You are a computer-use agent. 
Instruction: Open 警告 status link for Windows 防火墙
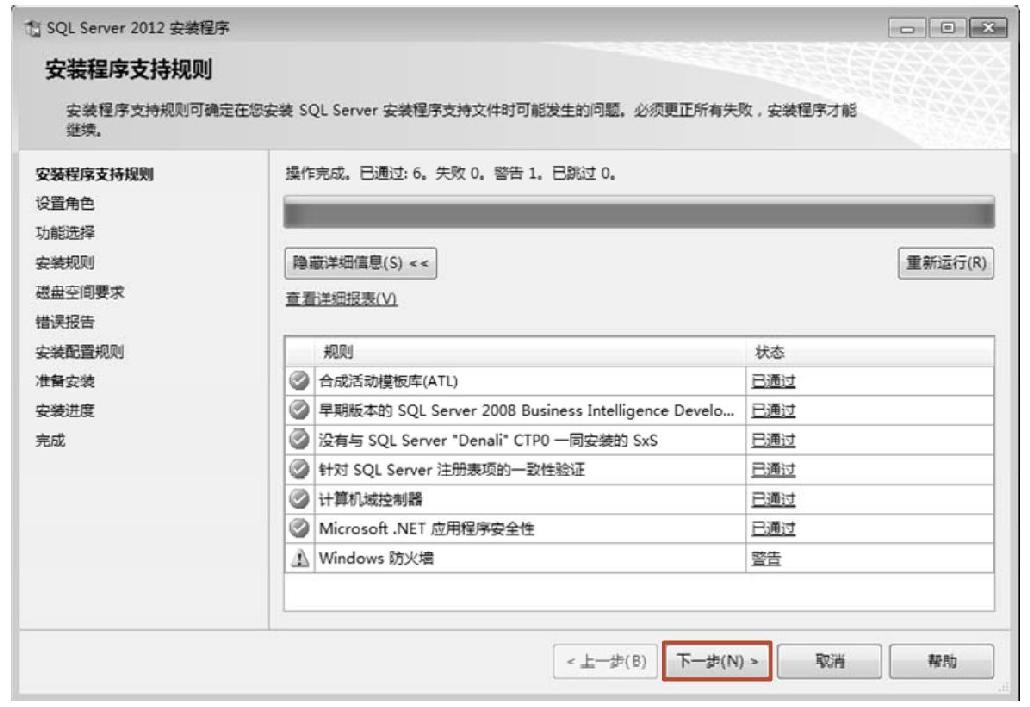pyautogui.click(x=766, y=559)
